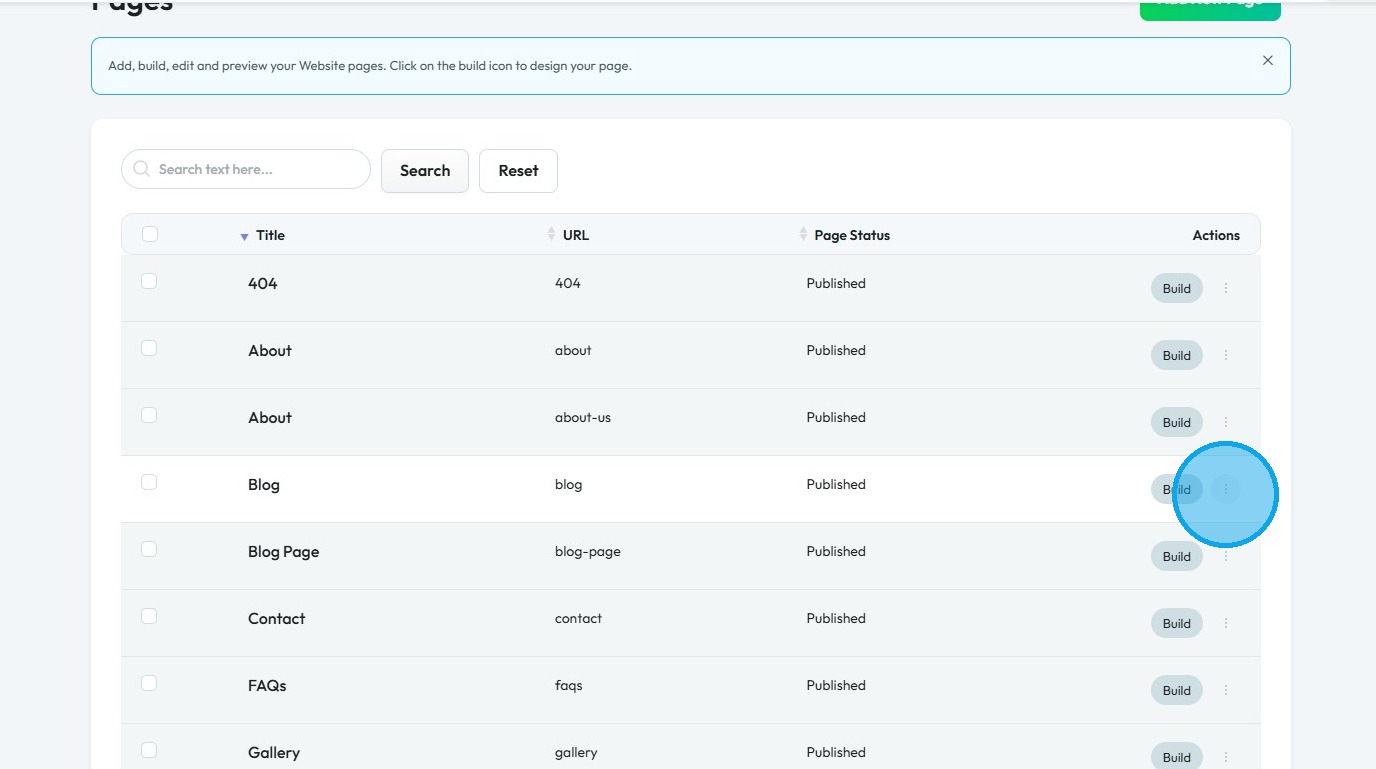This screenshot has width=1376, height=769.
Task: Reset the search filter
Action: (518, 171)
